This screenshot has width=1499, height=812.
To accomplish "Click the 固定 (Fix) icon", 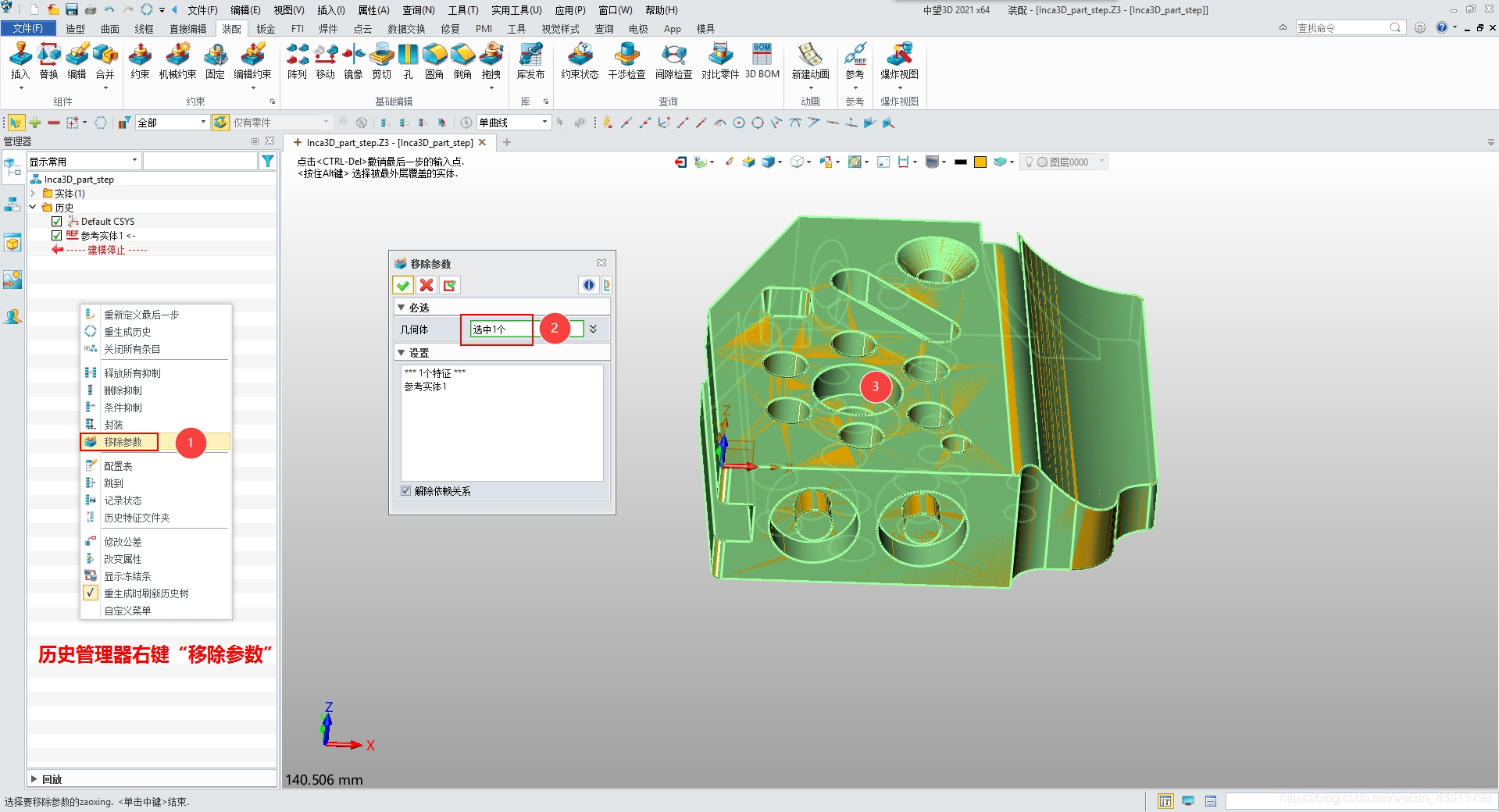I will point(215,61).
